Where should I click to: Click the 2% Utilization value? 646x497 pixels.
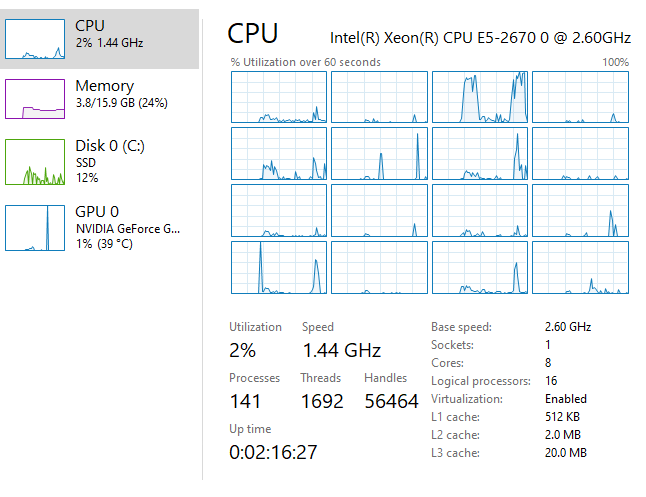tap(242, 350)
